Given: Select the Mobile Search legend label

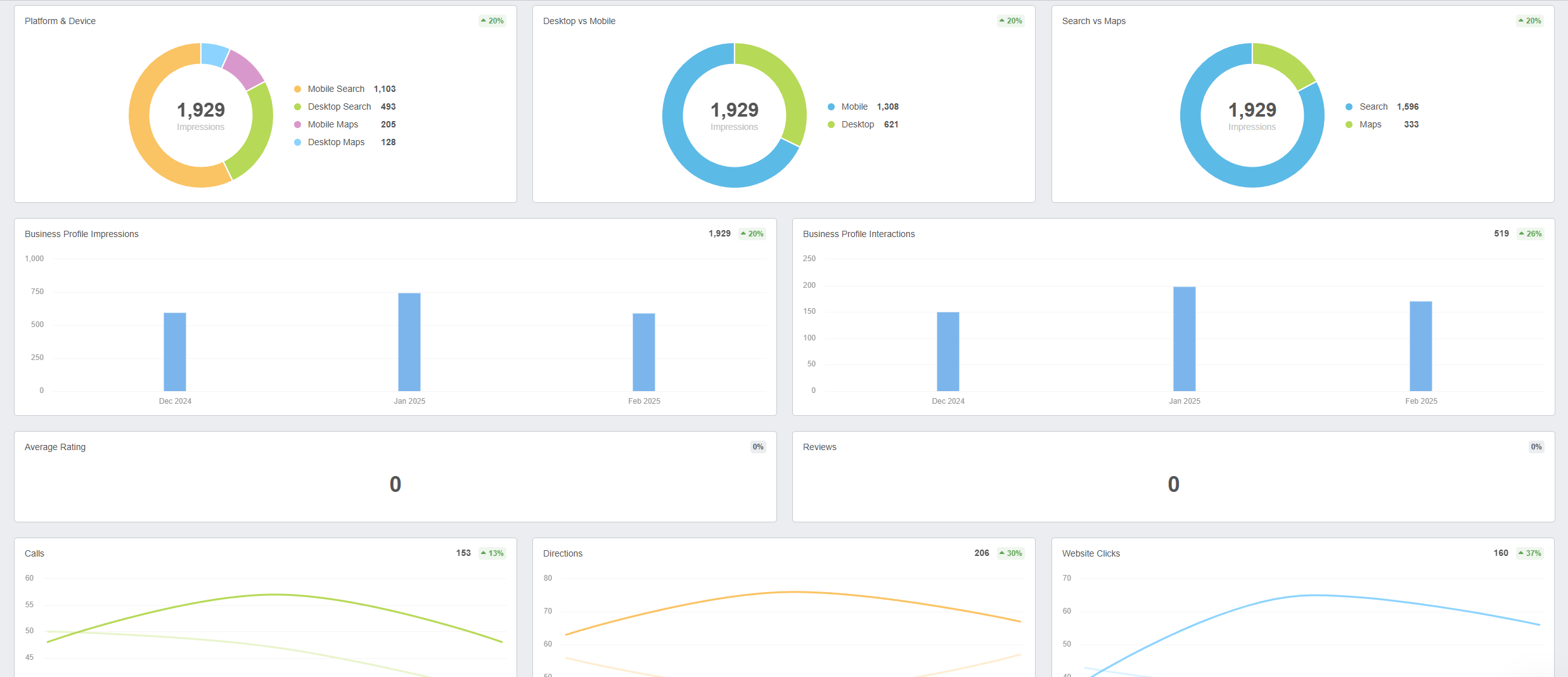Looking at the screenshot, I should click(x=336, y=89).
